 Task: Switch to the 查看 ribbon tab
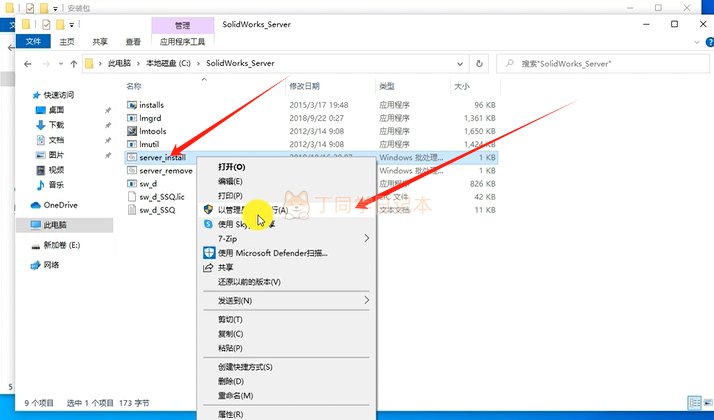(133, 42)
